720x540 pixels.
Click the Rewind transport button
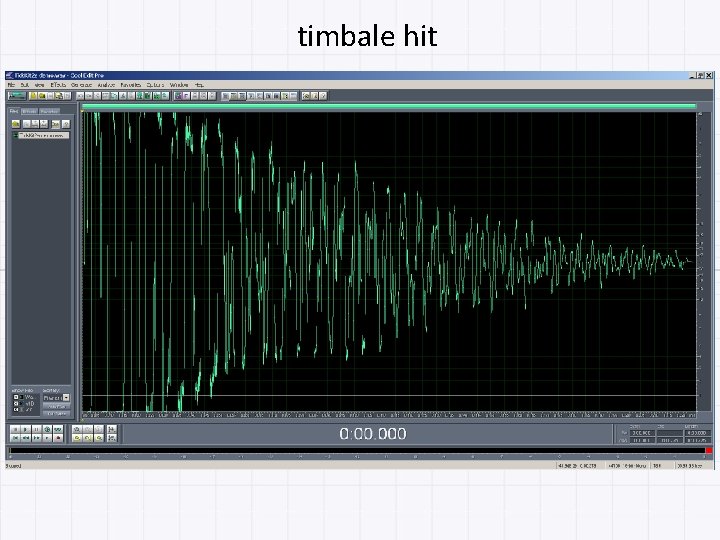tap(26, 438)
